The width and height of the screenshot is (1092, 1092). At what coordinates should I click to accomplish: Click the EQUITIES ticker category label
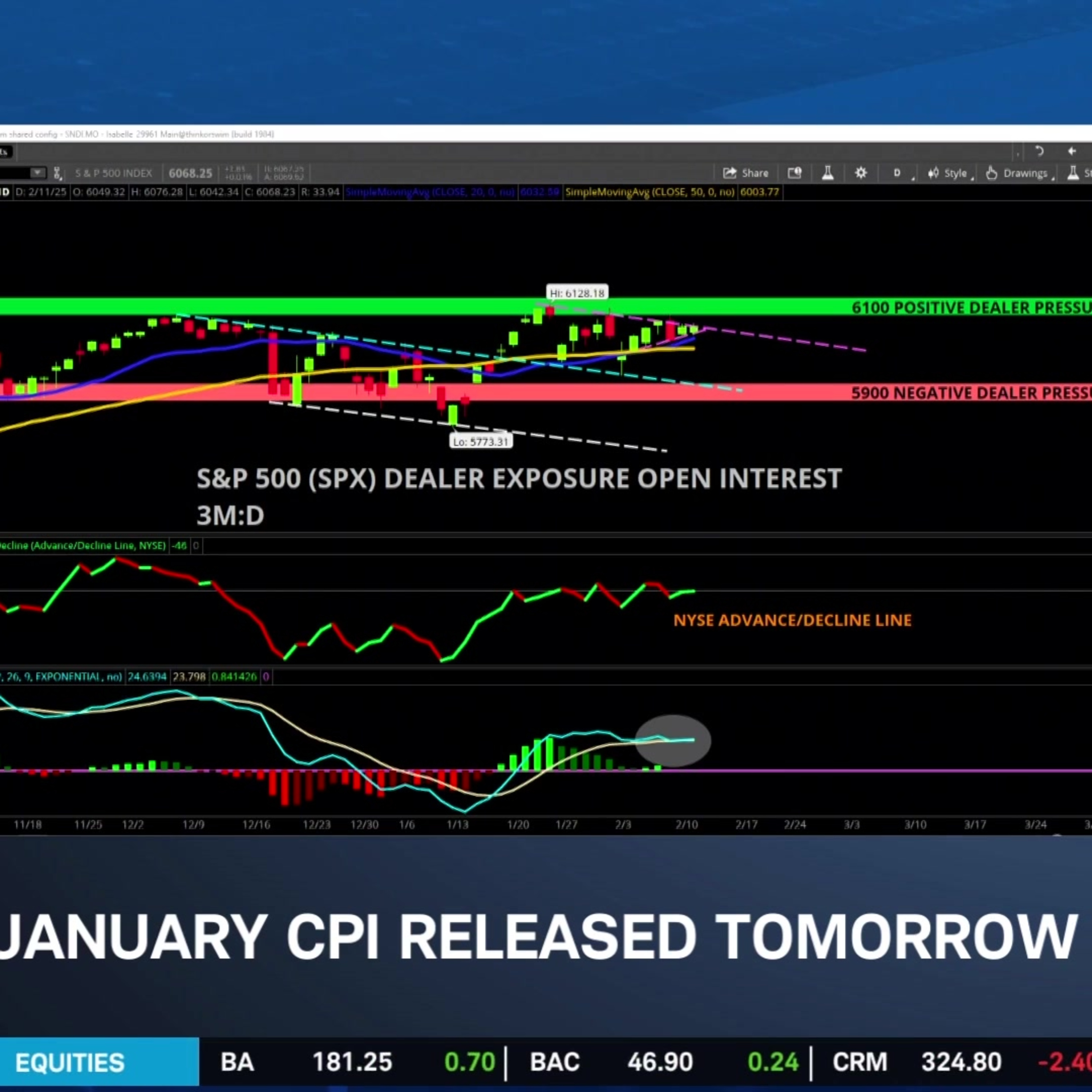(x=70, y=1063)
